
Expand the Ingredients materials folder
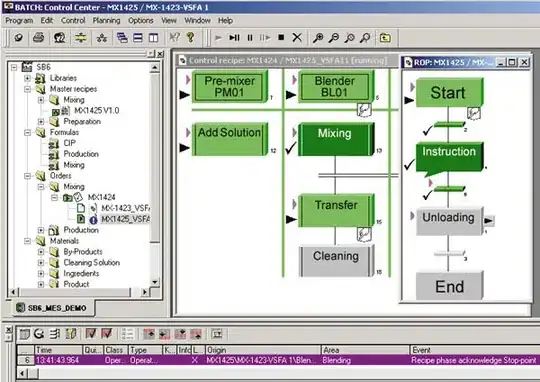pyautogui.click(x=41, y=273)
